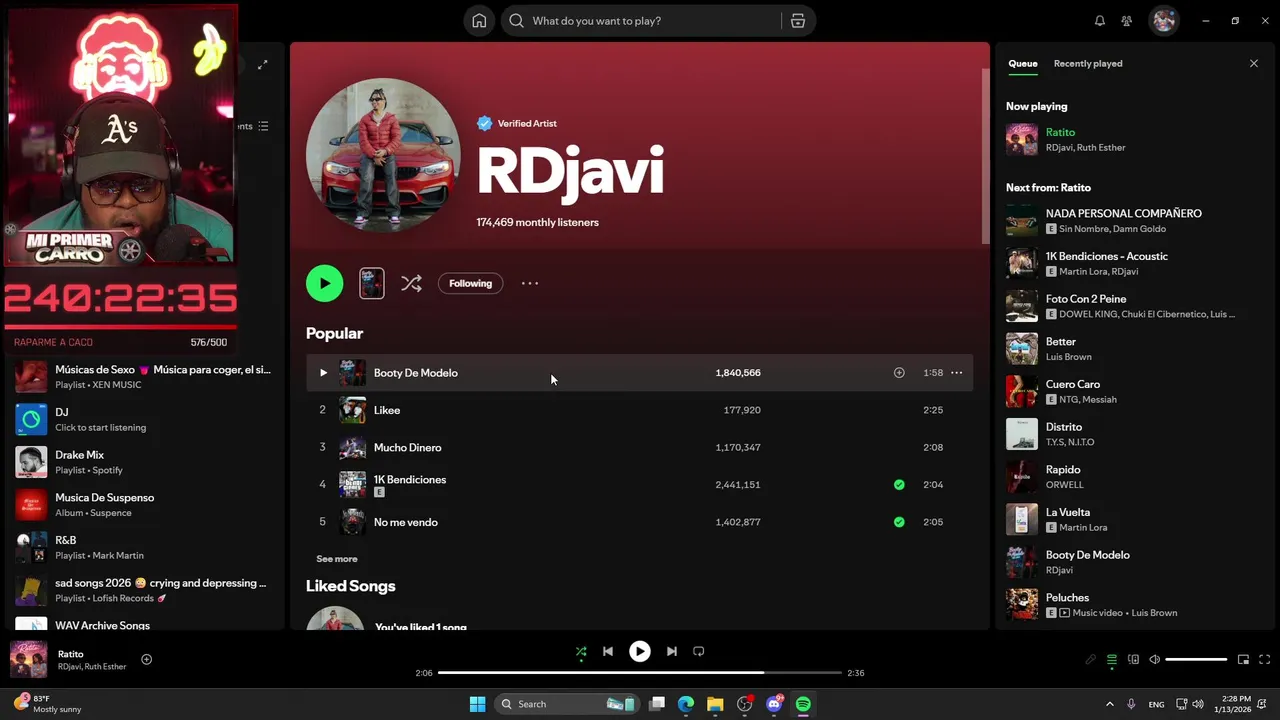Open Discord from the taskbar
The image size is (1280, 720).
[x=774, y=704]
